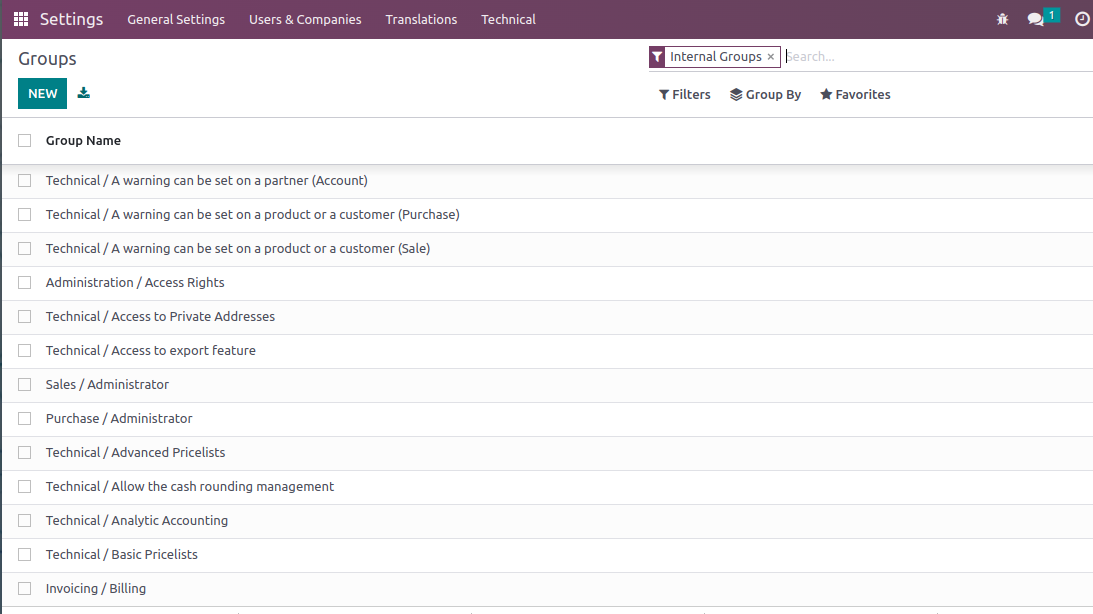Remove the Internal Groups filter tag
Viewport: 1093px width, 614px height.
tap(770, 57)
